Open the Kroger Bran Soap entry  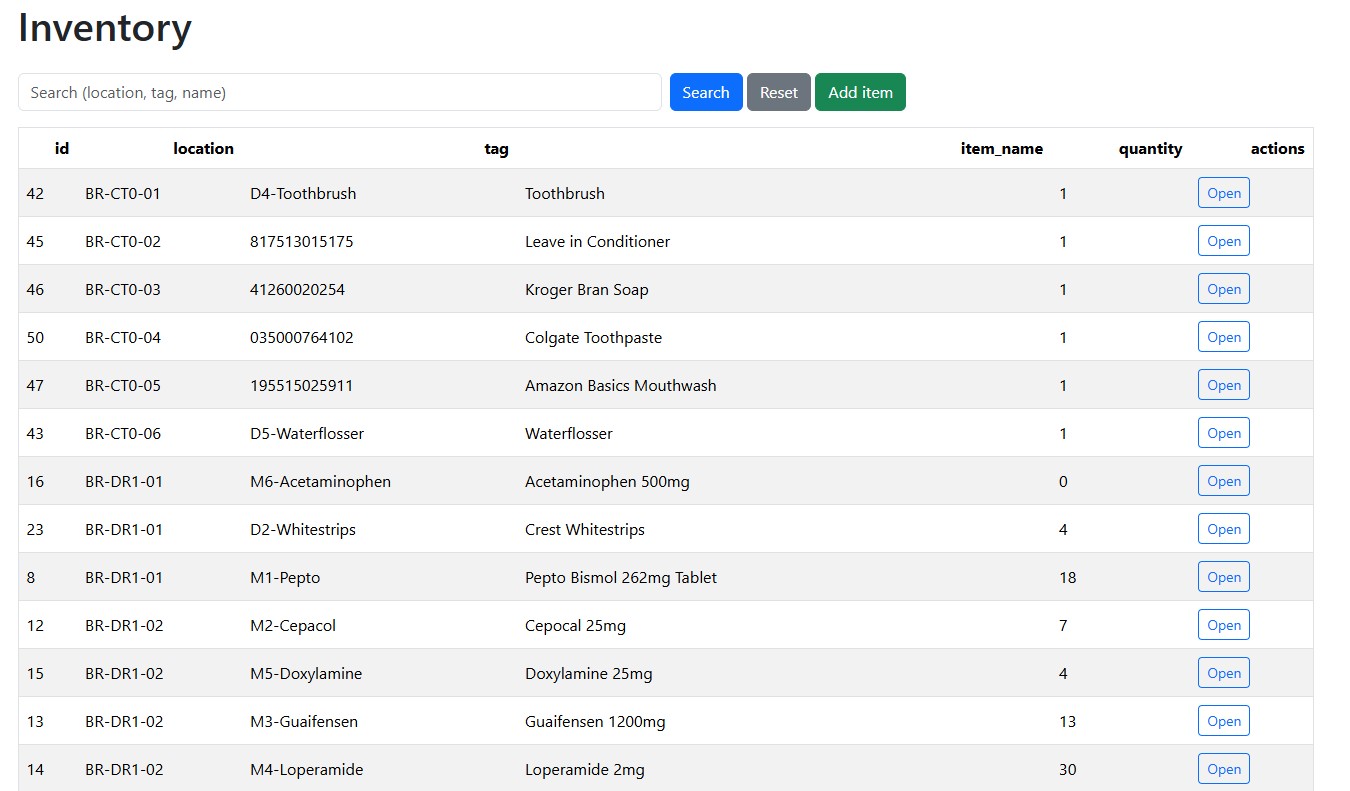pos(1223,288)
